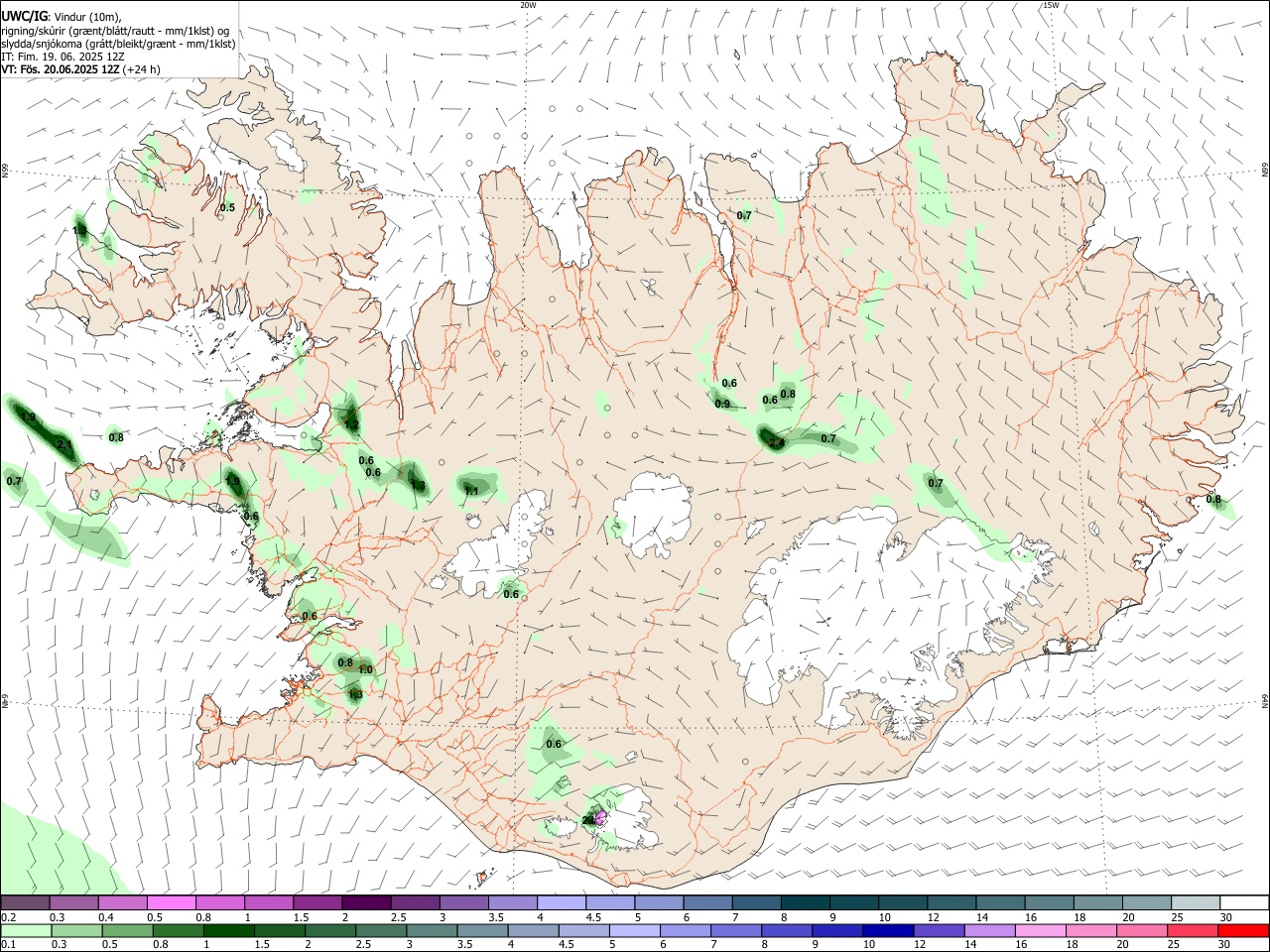The image size is (1270, 952).
Task: Select the bottom-row swatch between 1 and 1.5
Action: coord(228,931)
